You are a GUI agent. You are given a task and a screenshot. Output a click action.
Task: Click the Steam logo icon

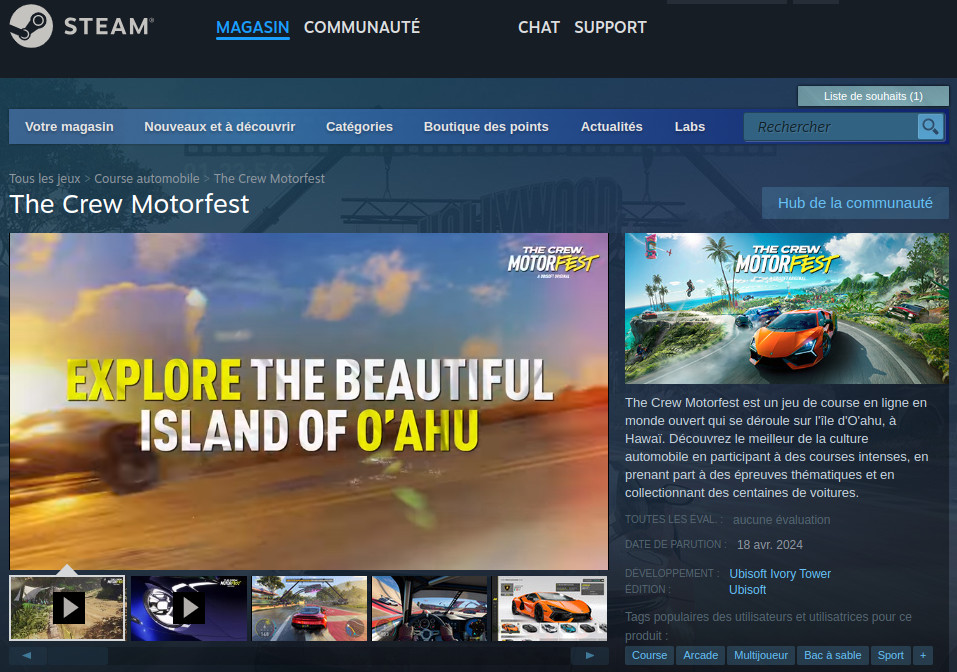pyautogui.click(x=32, y=26)
